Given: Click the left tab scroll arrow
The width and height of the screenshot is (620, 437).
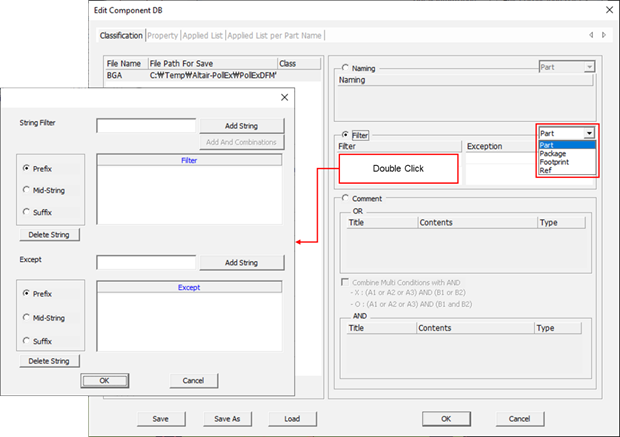Looking at the screenshot, I should point(591,35).
